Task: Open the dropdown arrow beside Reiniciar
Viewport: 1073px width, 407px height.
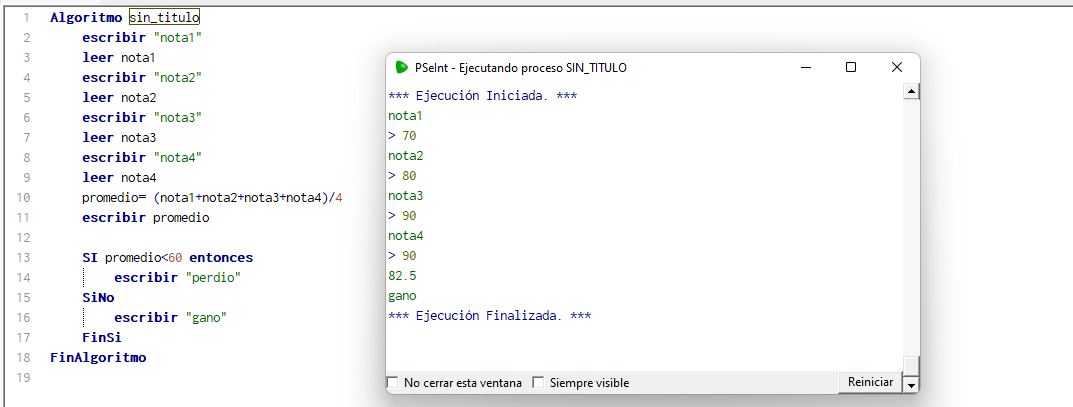Action: [x=910, y=384]
